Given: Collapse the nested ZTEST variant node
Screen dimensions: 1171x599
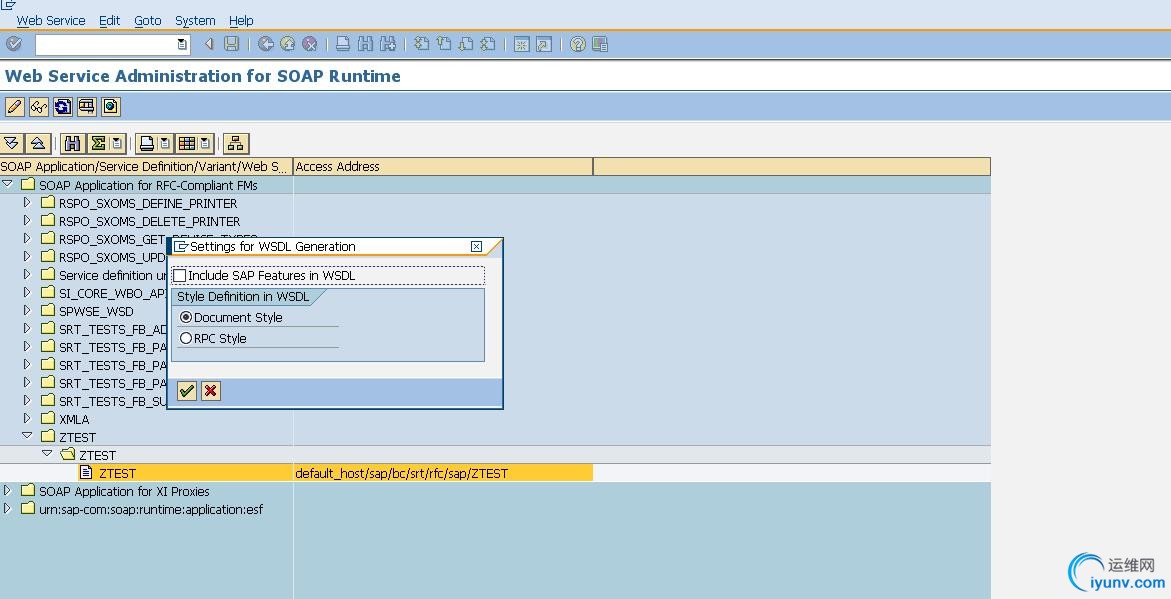Looking at the screenshot, I should coord(47,453).
